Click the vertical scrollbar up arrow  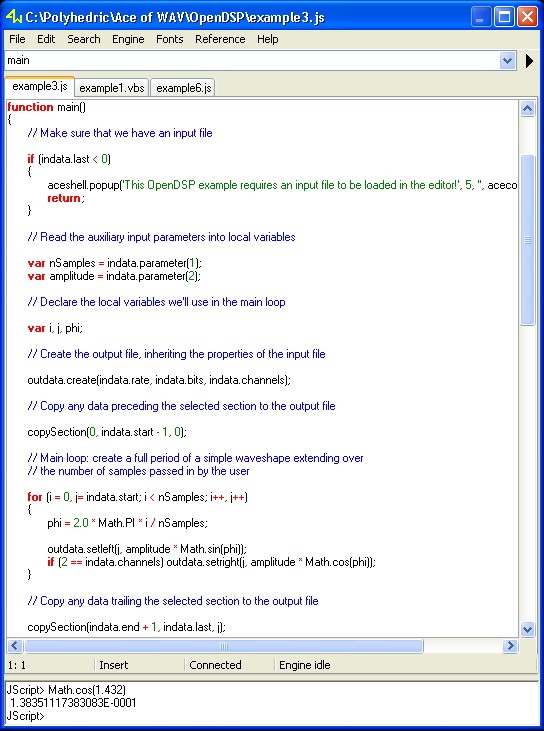click(x=527, y=109)
